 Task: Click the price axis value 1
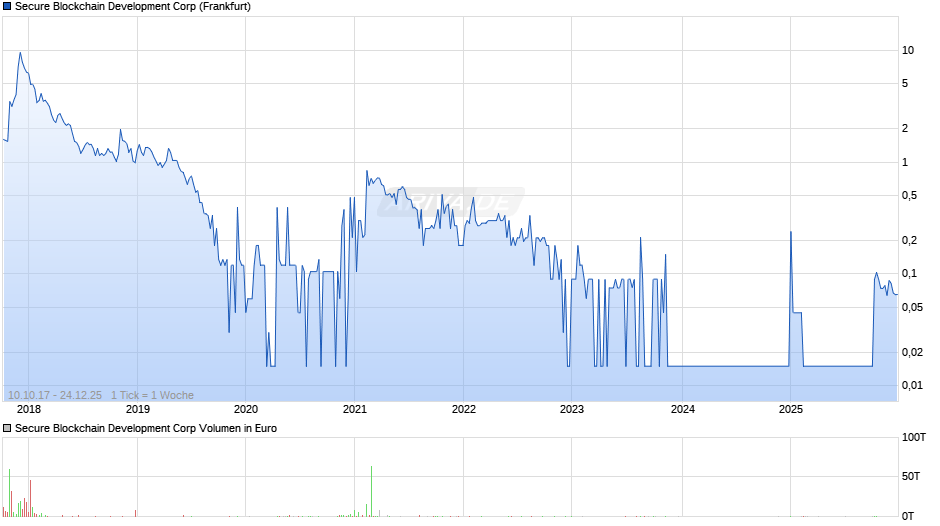pyautogui.click(x=905, y=163)
